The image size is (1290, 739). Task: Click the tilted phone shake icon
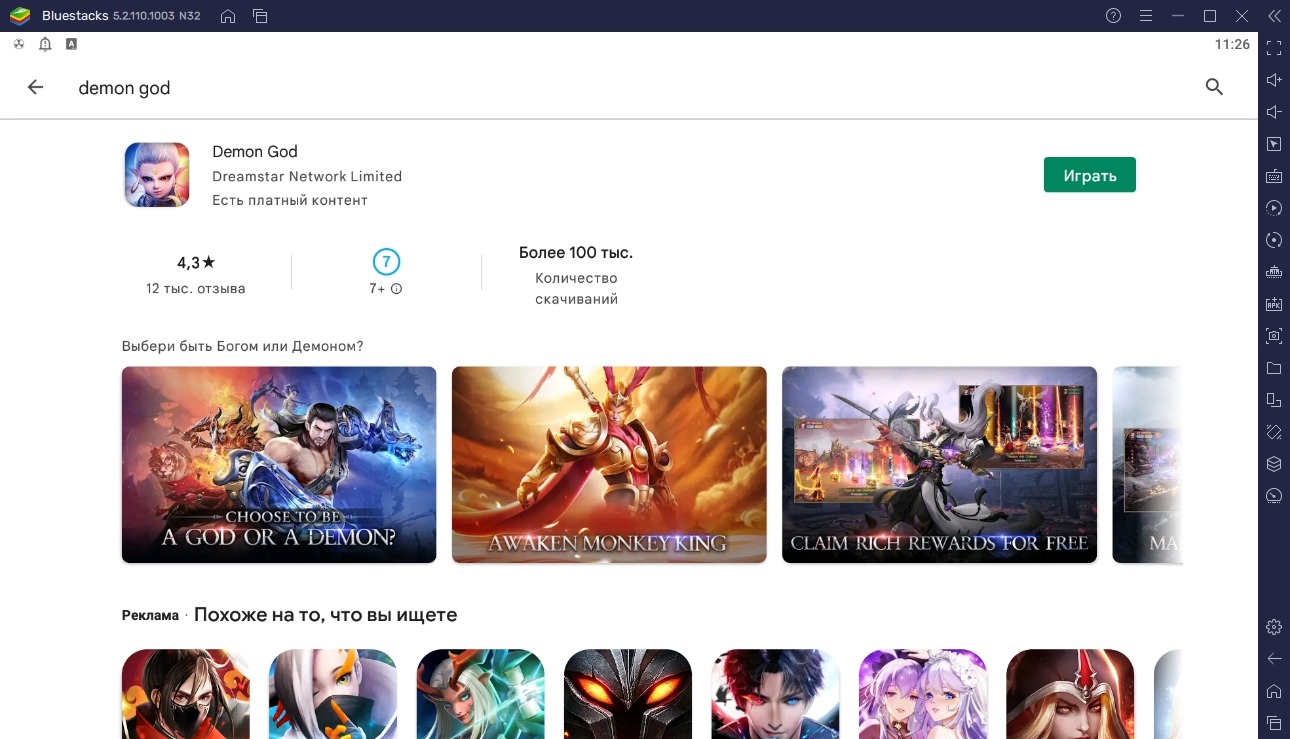tap(1273, 432)
